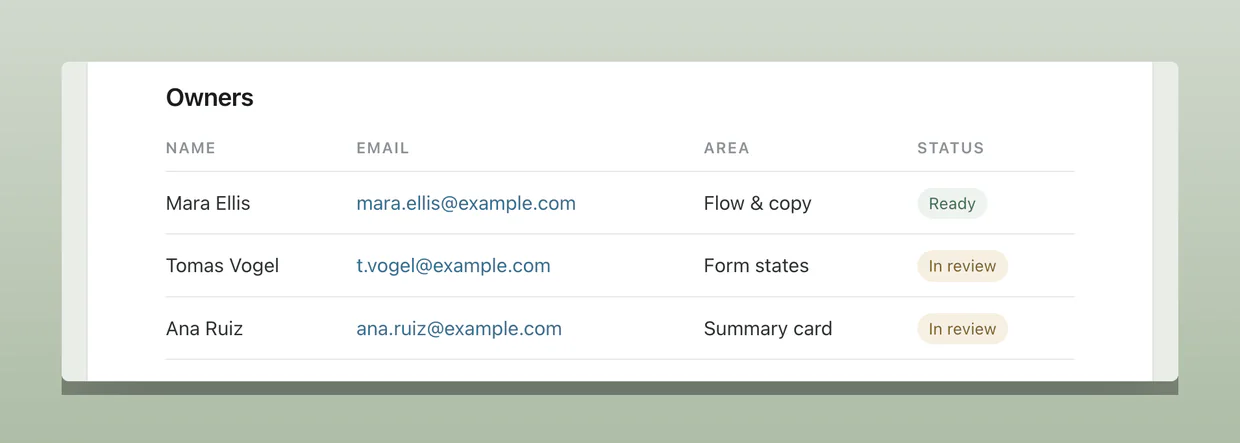Select the Ana Ruiz name cell
Screen dimensions: 1240x443
204,328
